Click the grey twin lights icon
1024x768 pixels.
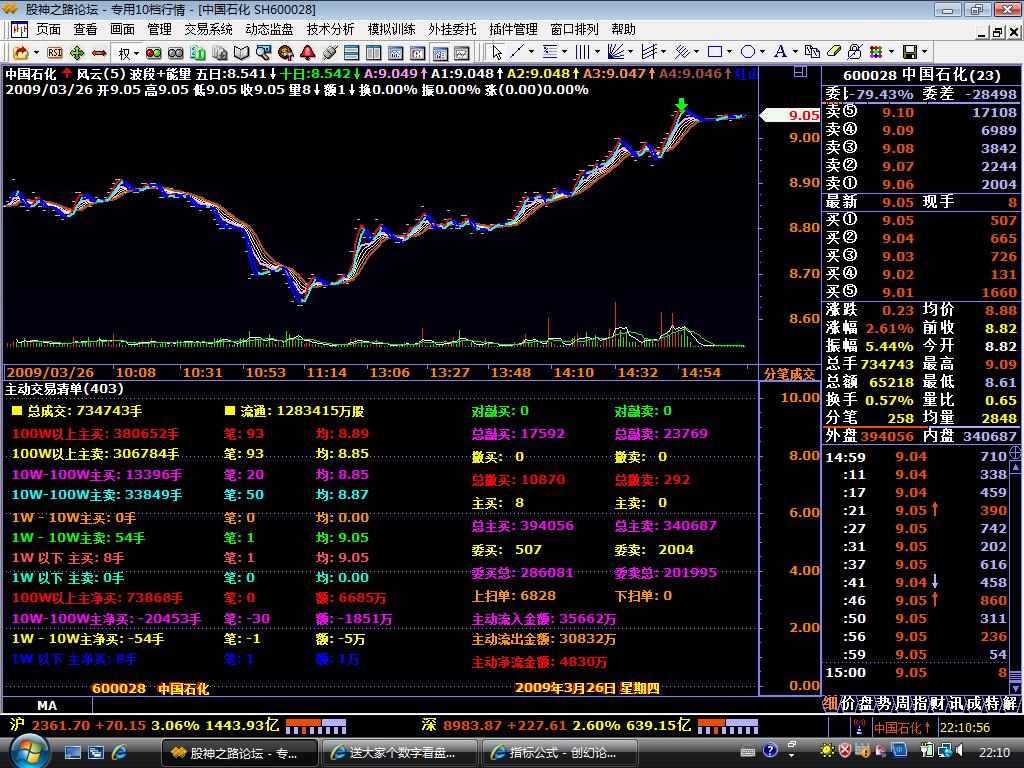click(x=176, y=52)
